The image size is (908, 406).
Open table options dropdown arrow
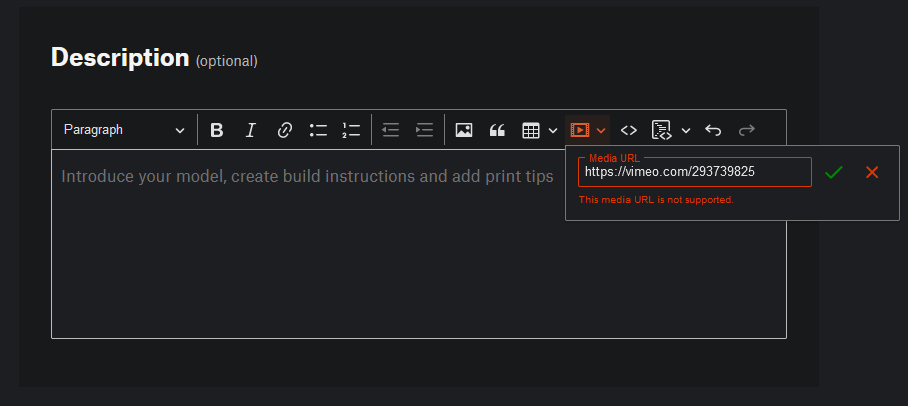[552, 130]
